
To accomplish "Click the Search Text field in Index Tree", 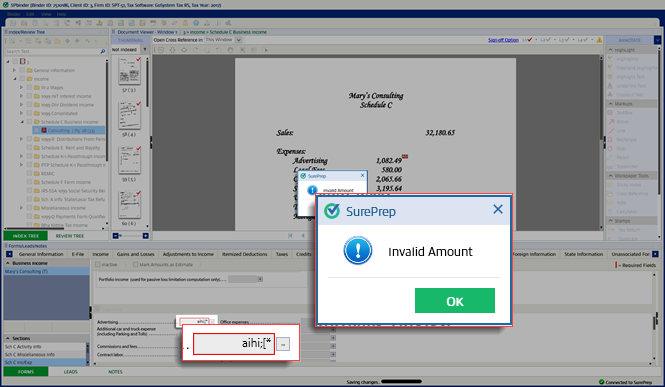I will (x=52, y=51).
